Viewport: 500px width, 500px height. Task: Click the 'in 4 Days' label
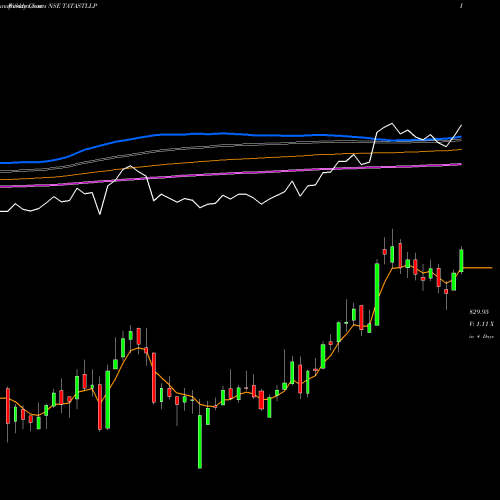[481, 337]
